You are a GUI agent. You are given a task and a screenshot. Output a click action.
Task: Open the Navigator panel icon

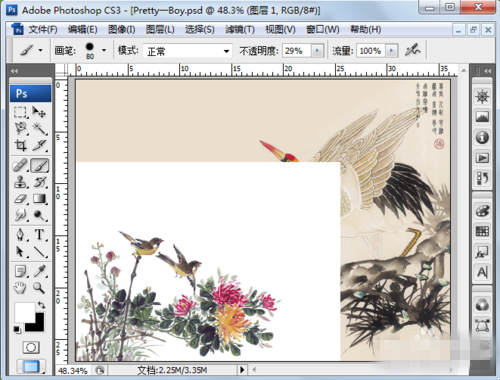coord(482,97)
